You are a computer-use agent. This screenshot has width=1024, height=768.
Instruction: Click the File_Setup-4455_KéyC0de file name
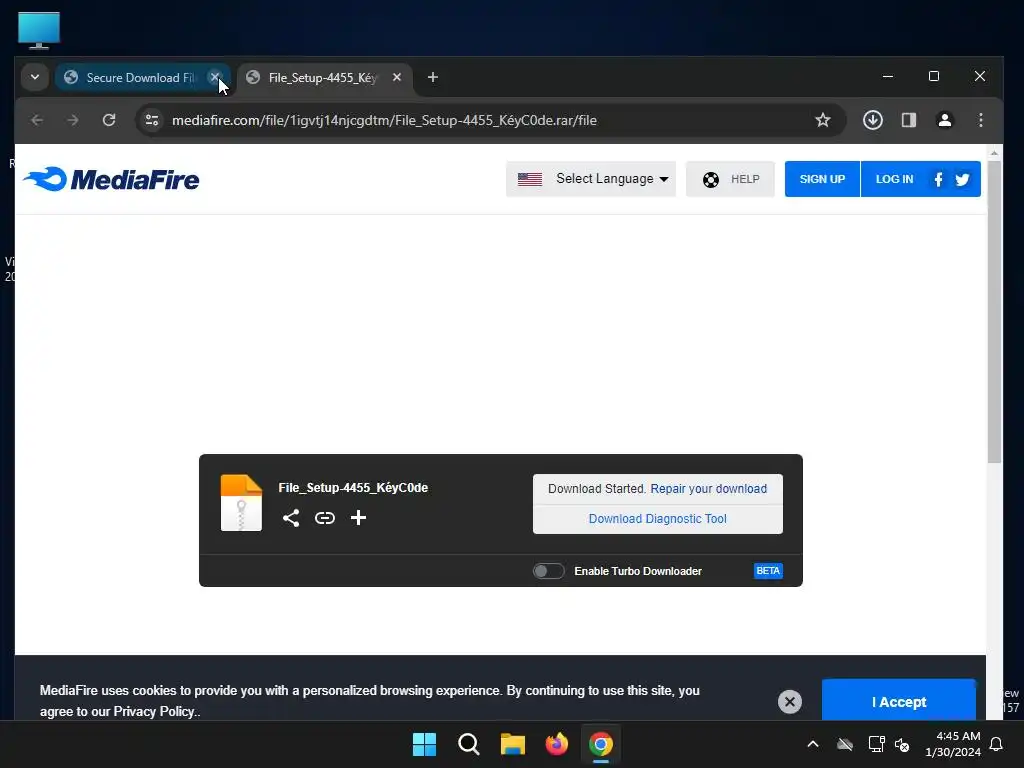tap(353, 488)
